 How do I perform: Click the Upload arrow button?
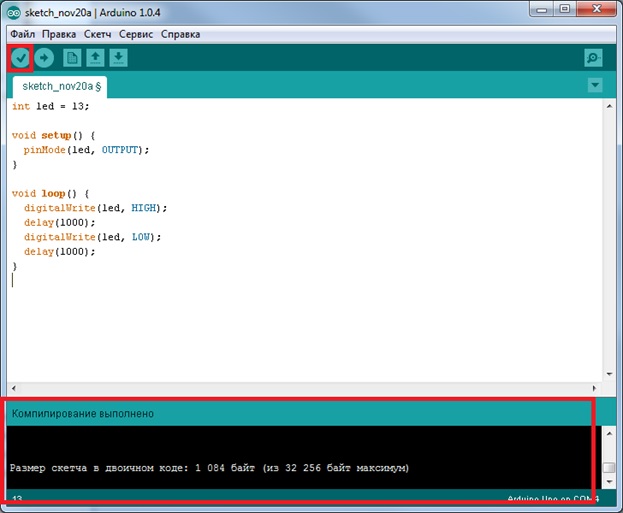(44, 58)
